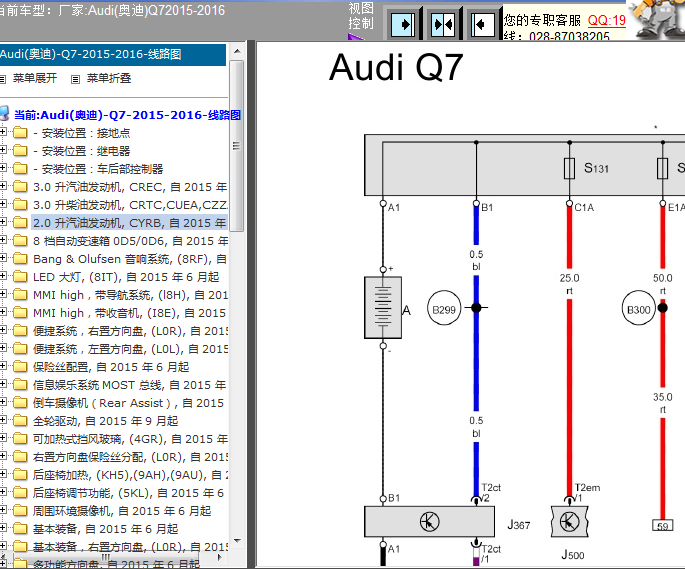This screenshot has width=685, height=569.
Task: Open folder icon of Bang & Olufsen 音响系统
Action: pyautogui.click(x=20, y=259)
